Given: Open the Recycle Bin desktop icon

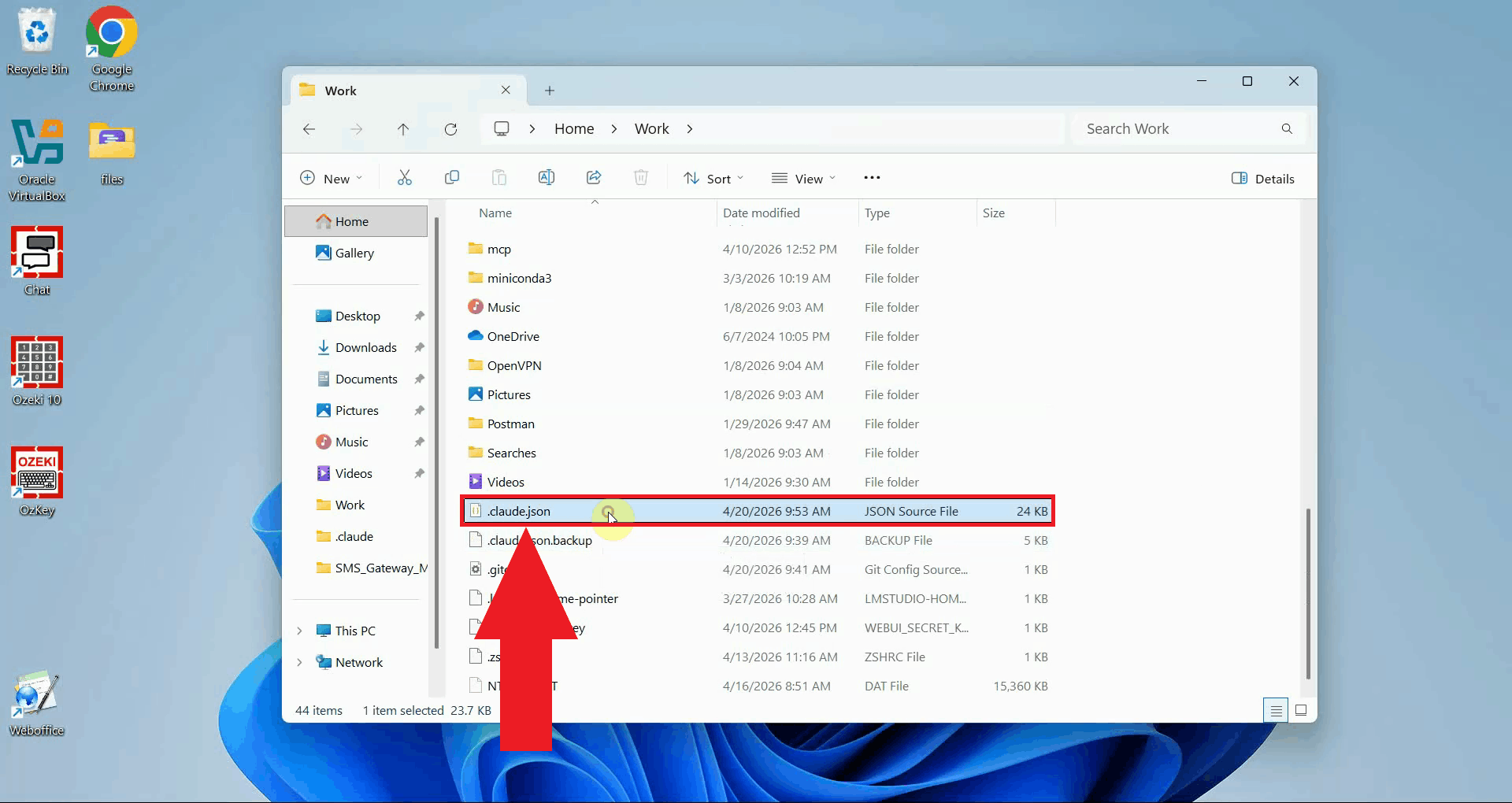Looking at the screenshot, I should (x=37, y=42).
